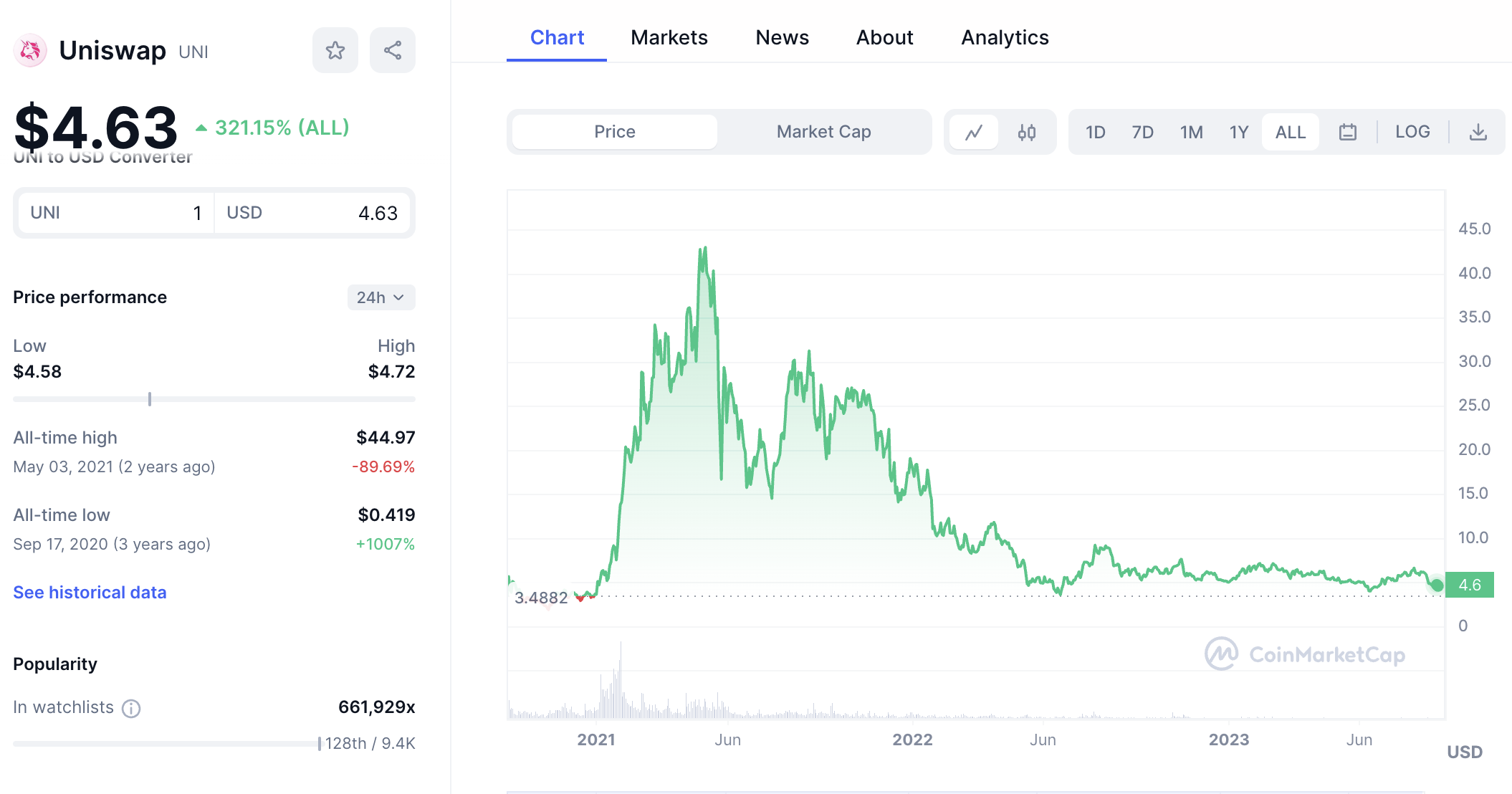Screen dimensions: 1512x794
Task: Switch to the Markets tab
Action: click(669, 37)
